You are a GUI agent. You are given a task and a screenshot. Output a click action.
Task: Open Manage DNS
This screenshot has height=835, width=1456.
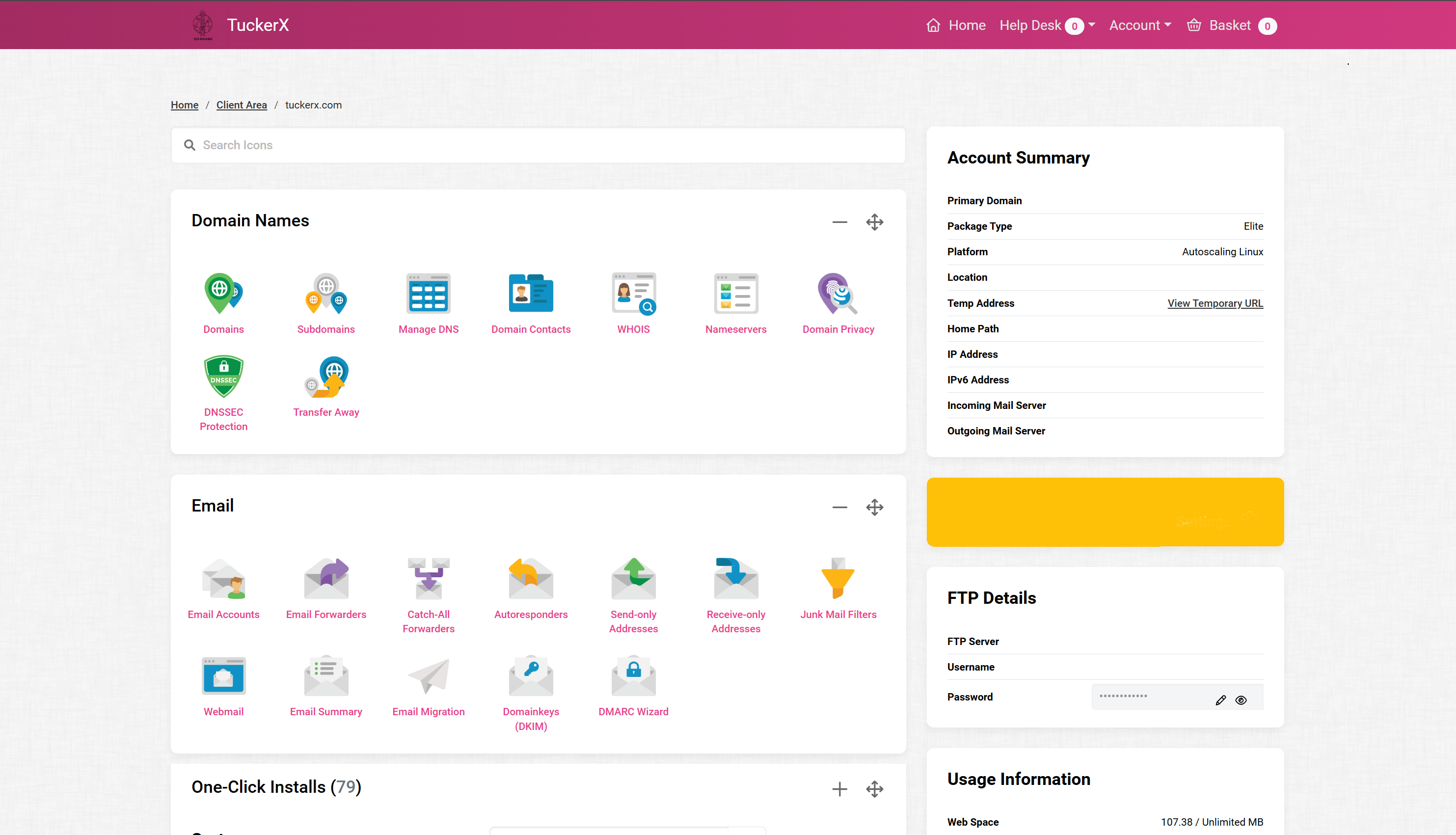[429, 303]
